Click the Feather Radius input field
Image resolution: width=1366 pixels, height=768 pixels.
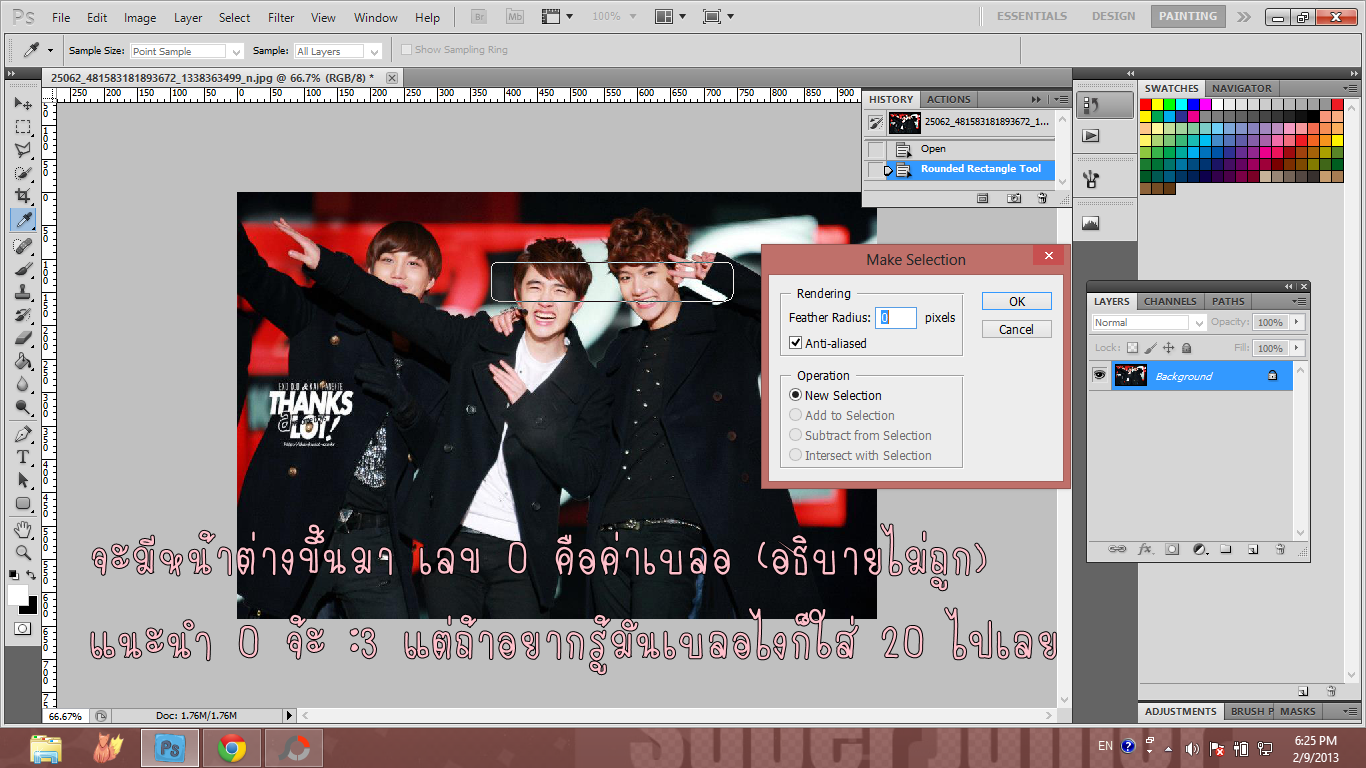coord(896,318)
